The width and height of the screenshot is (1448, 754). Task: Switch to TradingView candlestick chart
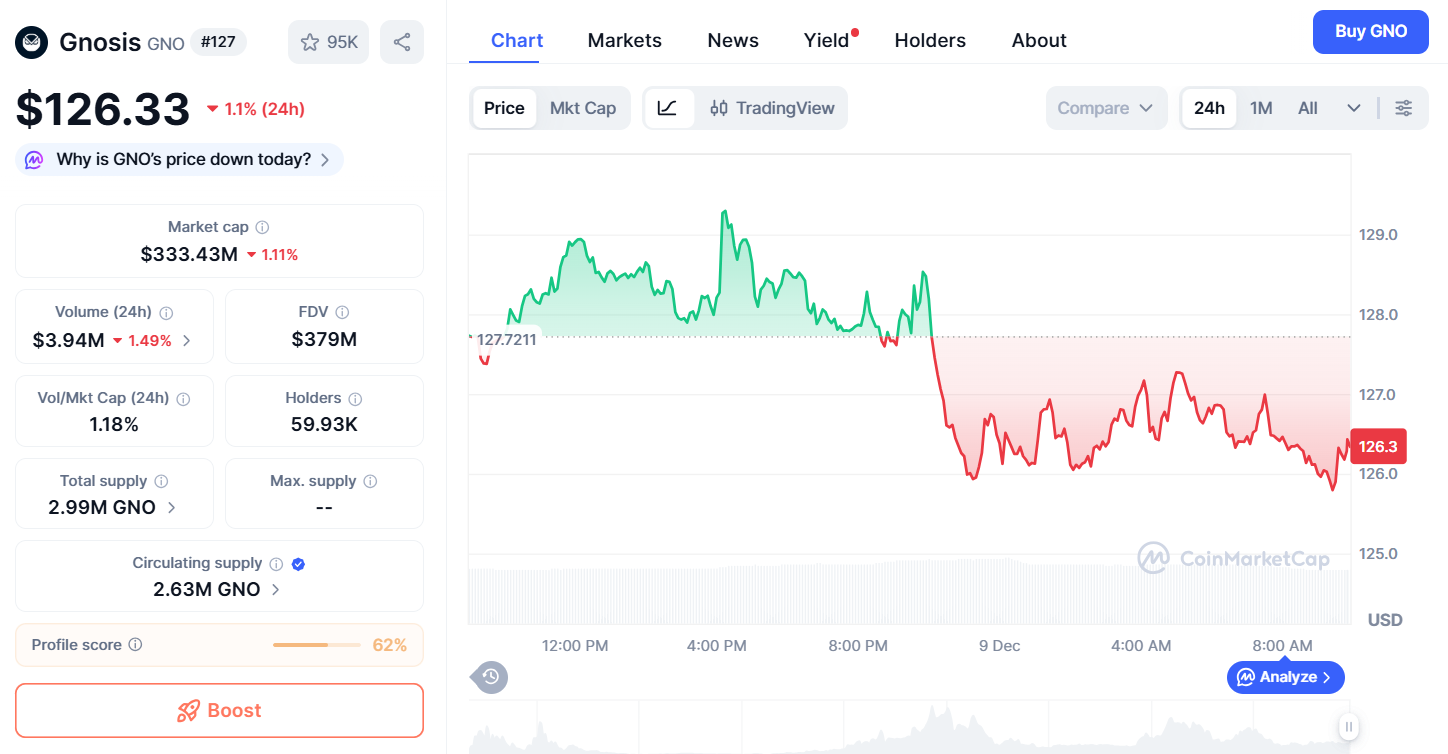coord(772,108)
